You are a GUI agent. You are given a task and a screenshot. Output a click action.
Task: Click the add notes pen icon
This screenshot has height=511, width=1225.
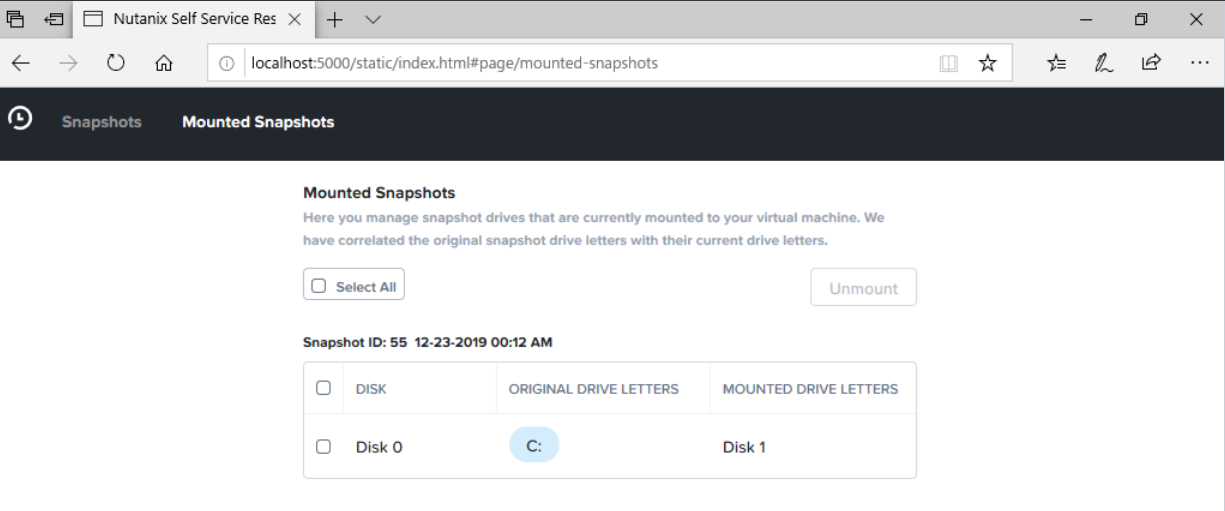1104,63
